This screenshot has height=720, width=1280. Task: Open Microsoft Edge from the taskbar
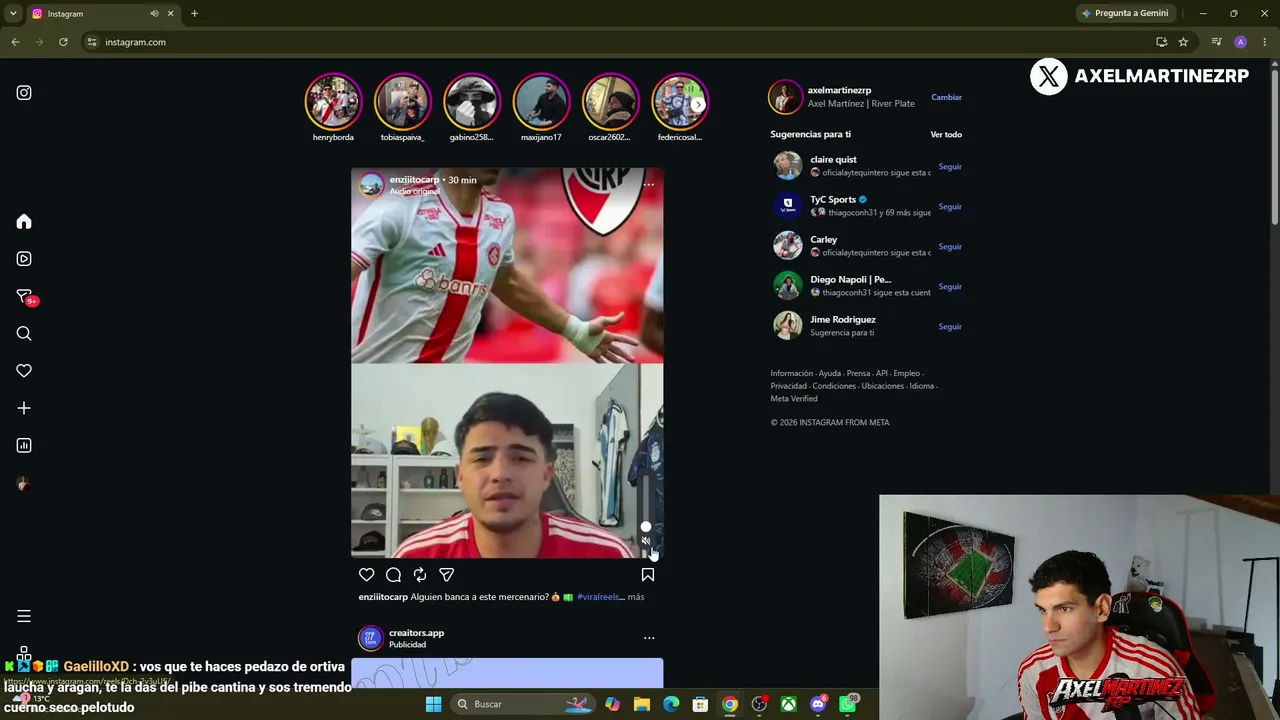[671, 704]
